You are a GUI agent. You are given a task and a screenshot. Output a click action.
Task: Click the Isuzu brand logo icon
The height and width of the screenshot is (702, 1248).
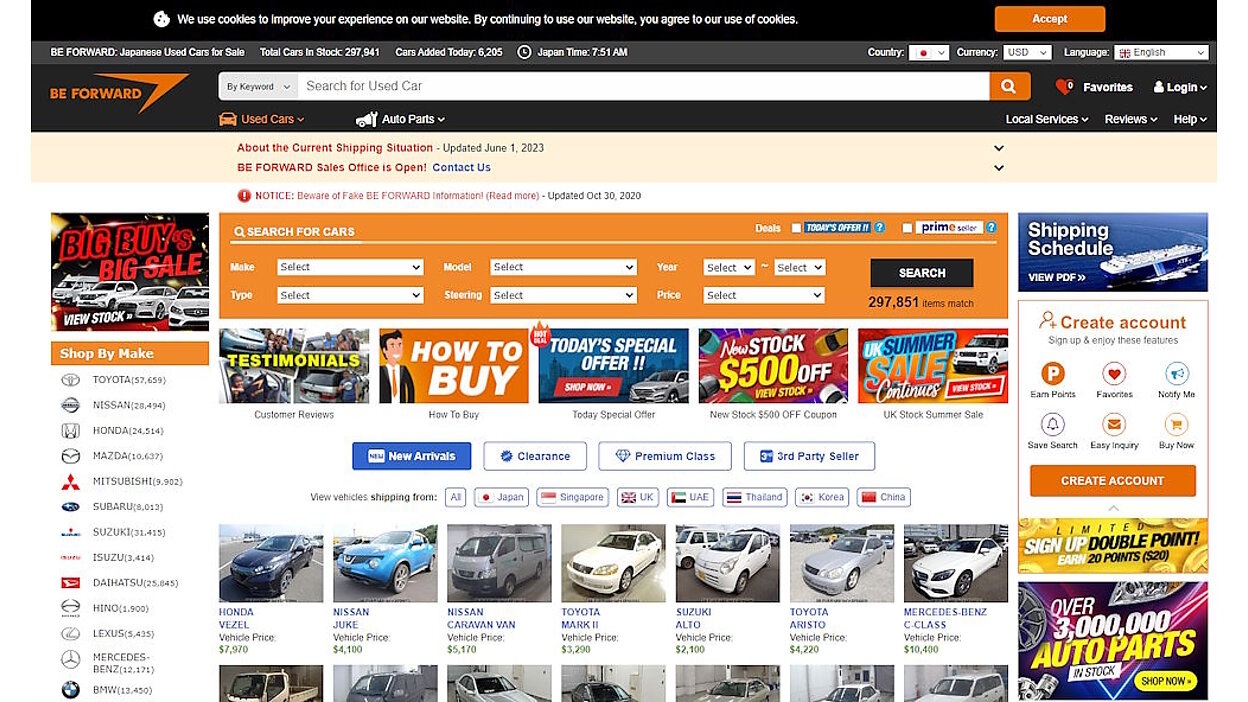click(70, 557)
